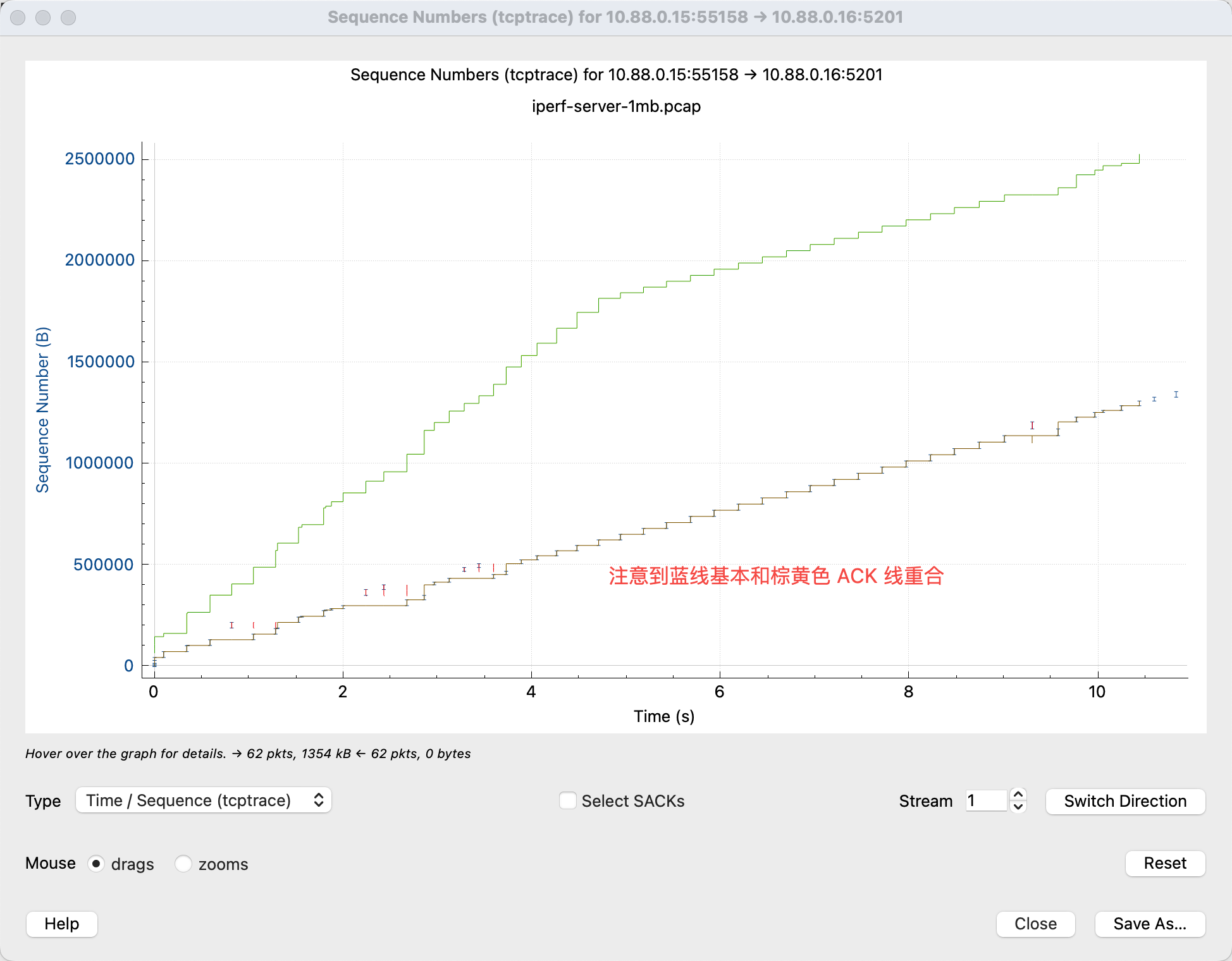Click the yellow minimize window button
The image size is (1232, 961).
tap(43, 18)
